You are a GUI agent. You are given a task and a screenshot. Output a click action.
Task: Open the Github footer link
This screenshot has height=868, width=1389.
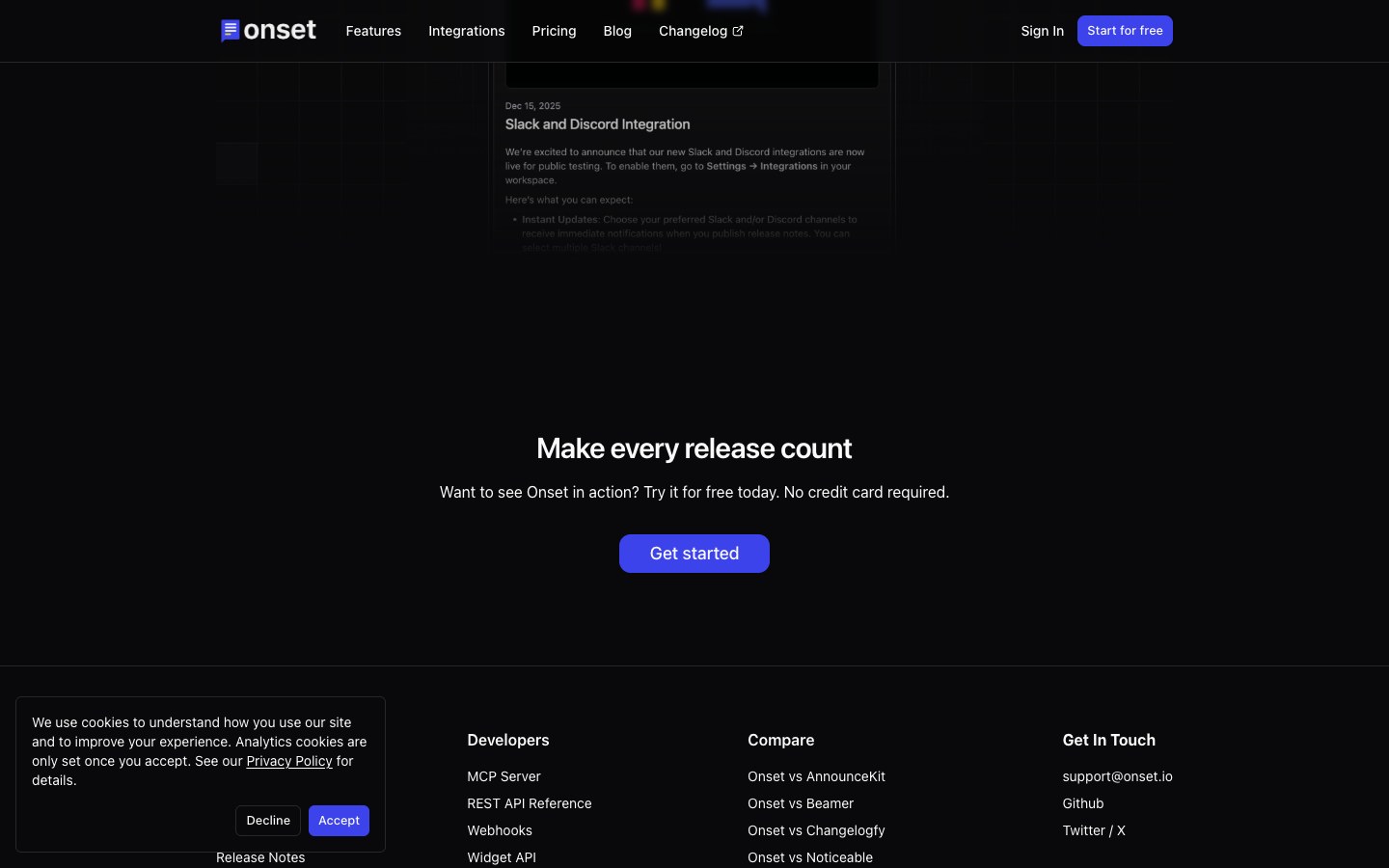pyautogui.click(x=1083, y=803)
